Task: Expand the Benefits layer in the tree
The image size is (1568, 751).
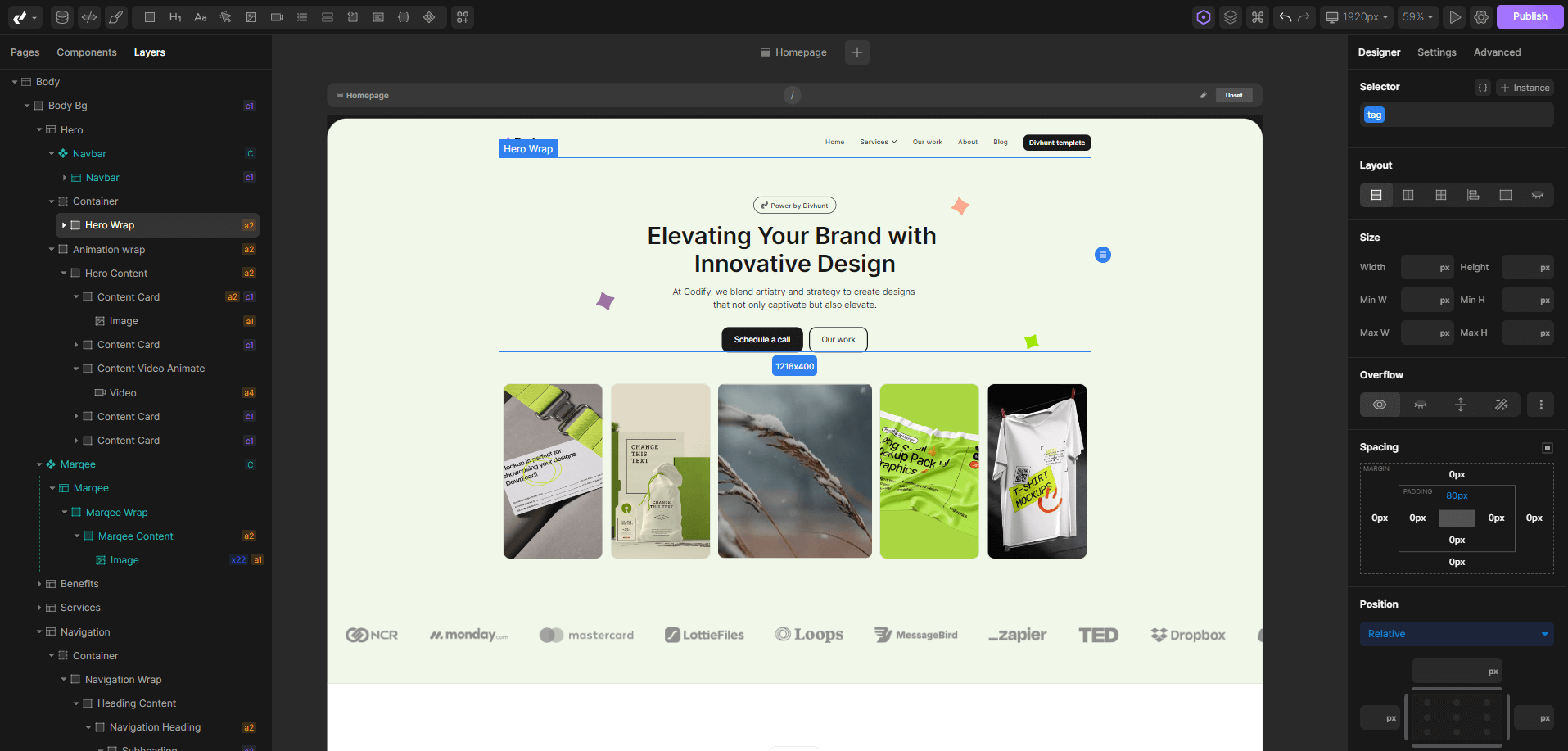Action: (39, 584)
